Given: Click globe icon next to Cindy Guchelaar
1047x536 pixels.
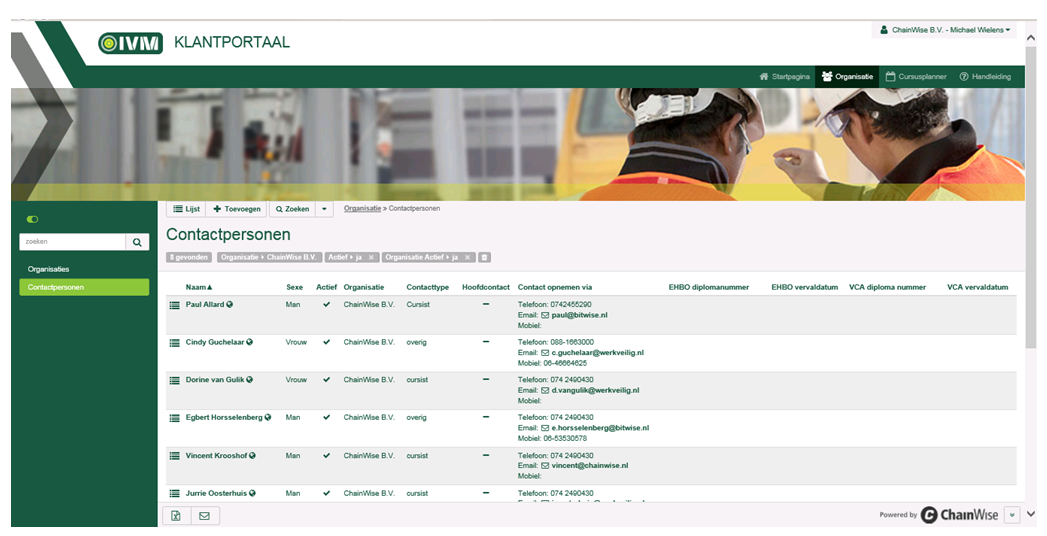Looking at the screenshot, I should click(x=250, y=342).
